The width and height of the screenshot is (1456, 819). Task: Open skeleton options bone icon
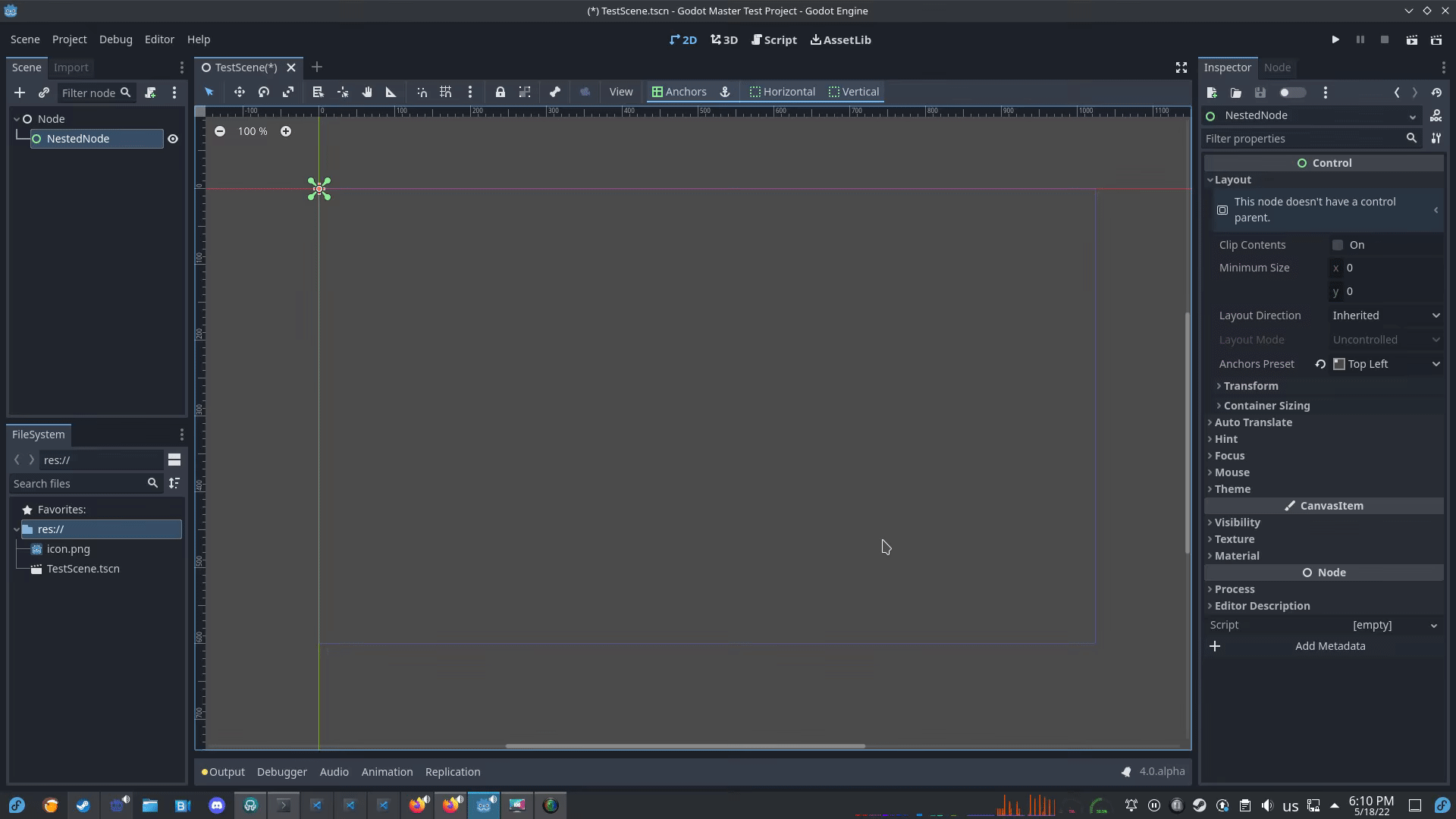click(x=555, y=92)
